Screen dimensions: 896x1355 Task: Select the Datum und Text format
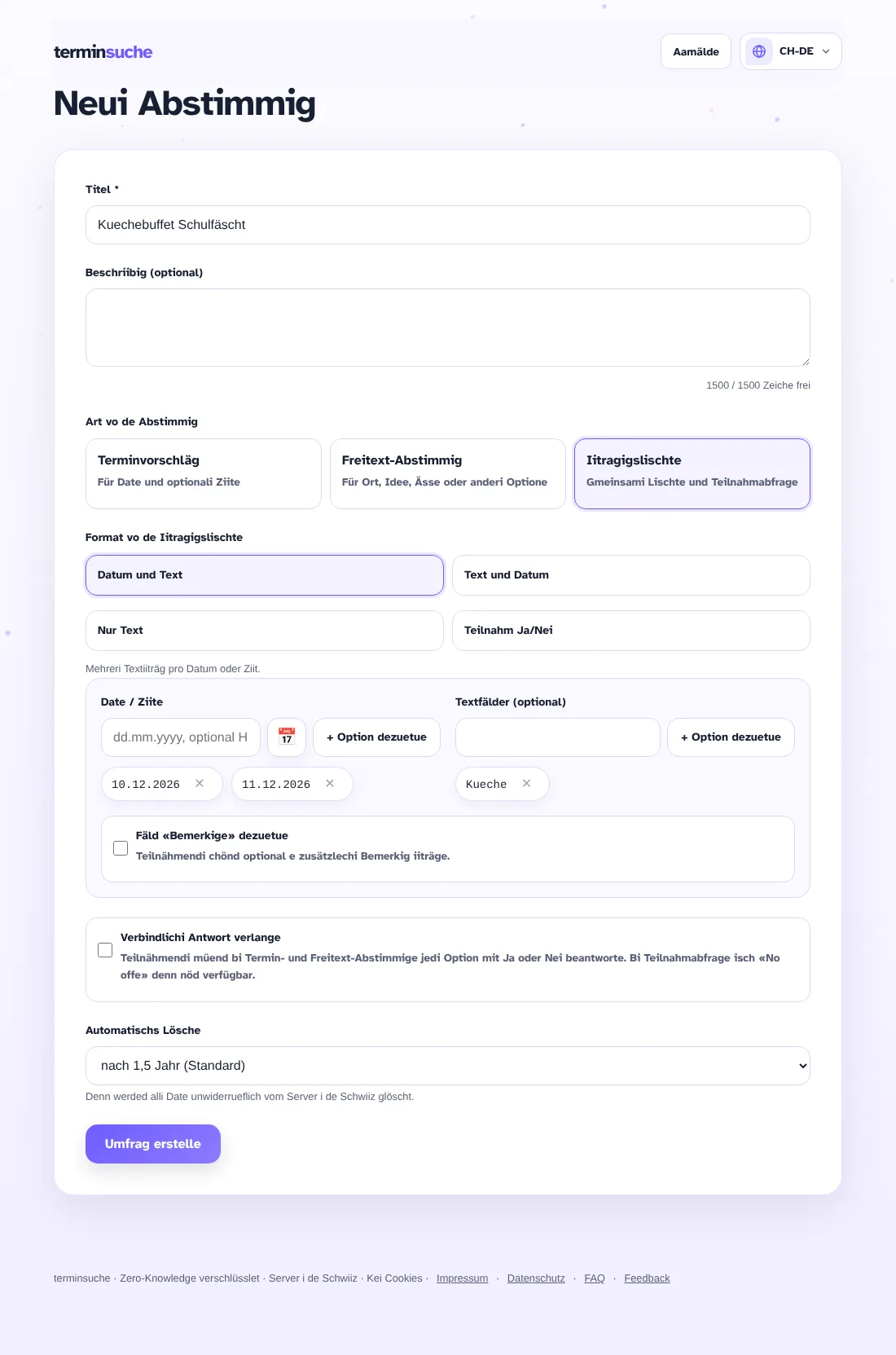tap(265, 575)
